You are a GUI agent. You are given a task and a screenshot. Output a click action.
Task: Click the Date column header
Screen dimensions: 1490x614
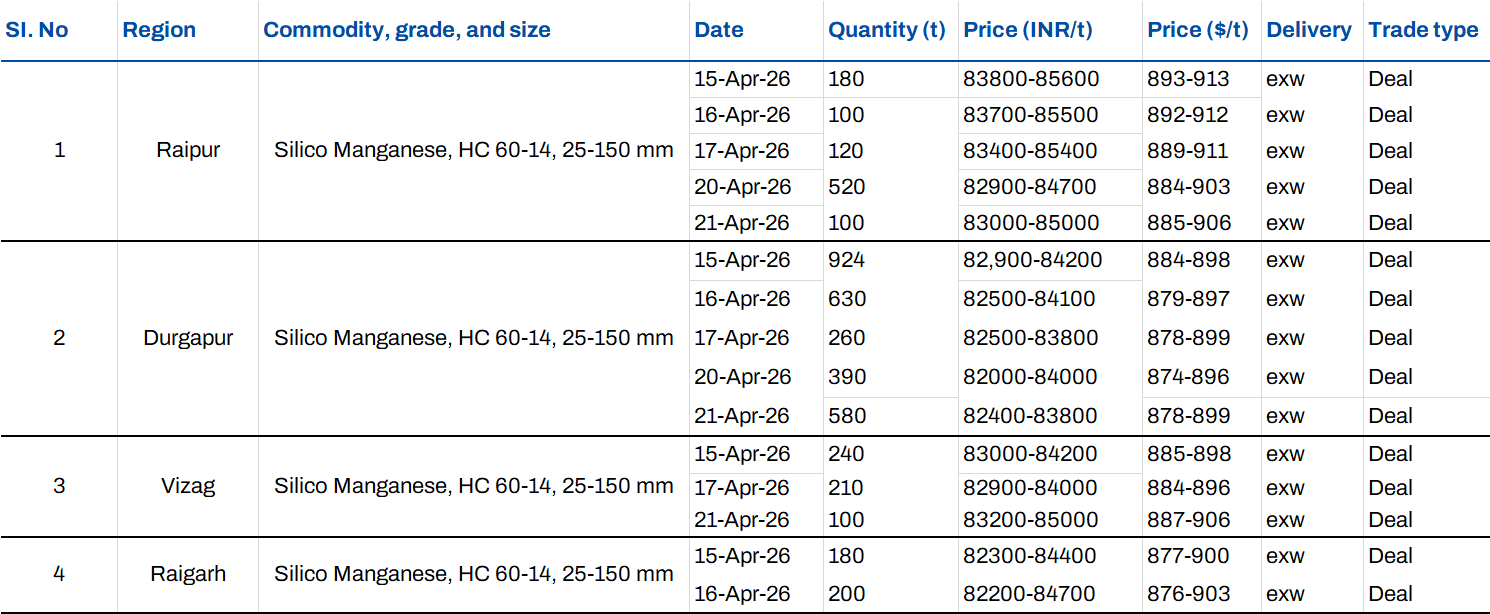719,30
